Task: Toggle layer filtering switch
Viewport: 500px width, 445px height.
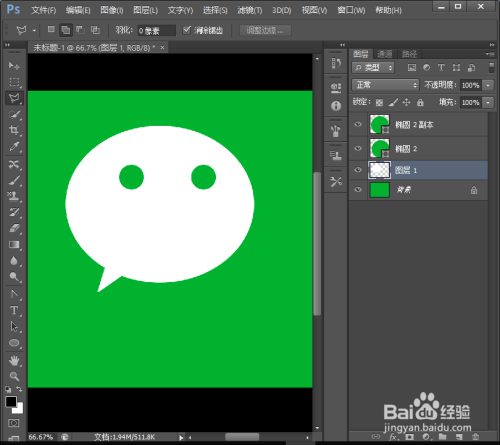Action: coord(491,68)
